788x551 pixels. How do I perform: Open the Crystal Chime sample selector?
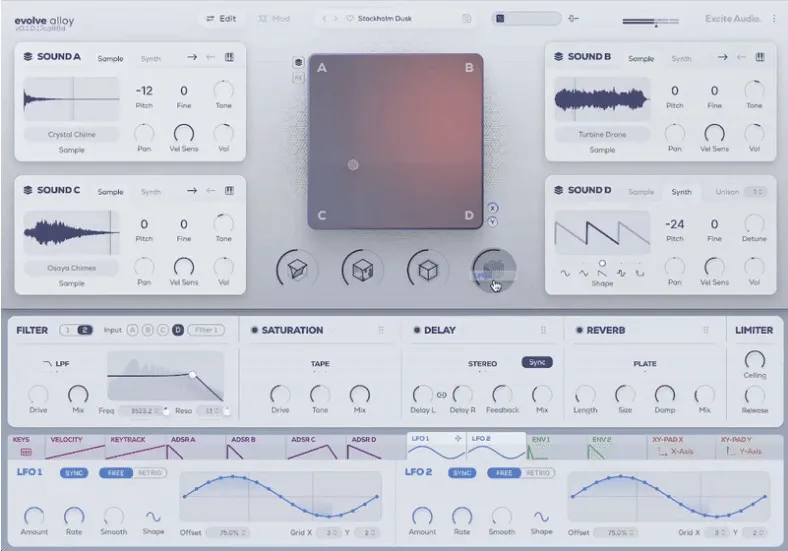[x=71, y=135]
